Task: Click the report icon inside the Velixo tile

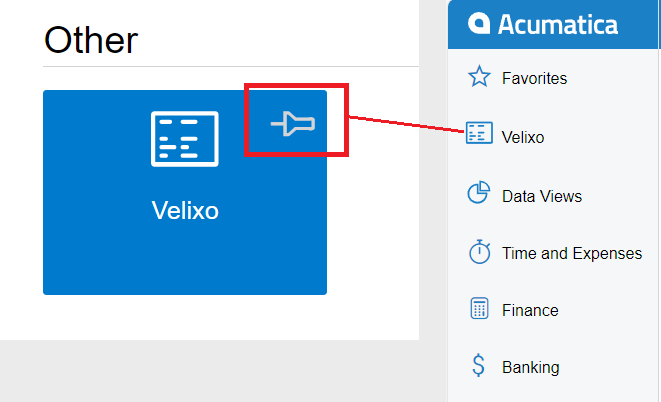Action: pos(185,139)
